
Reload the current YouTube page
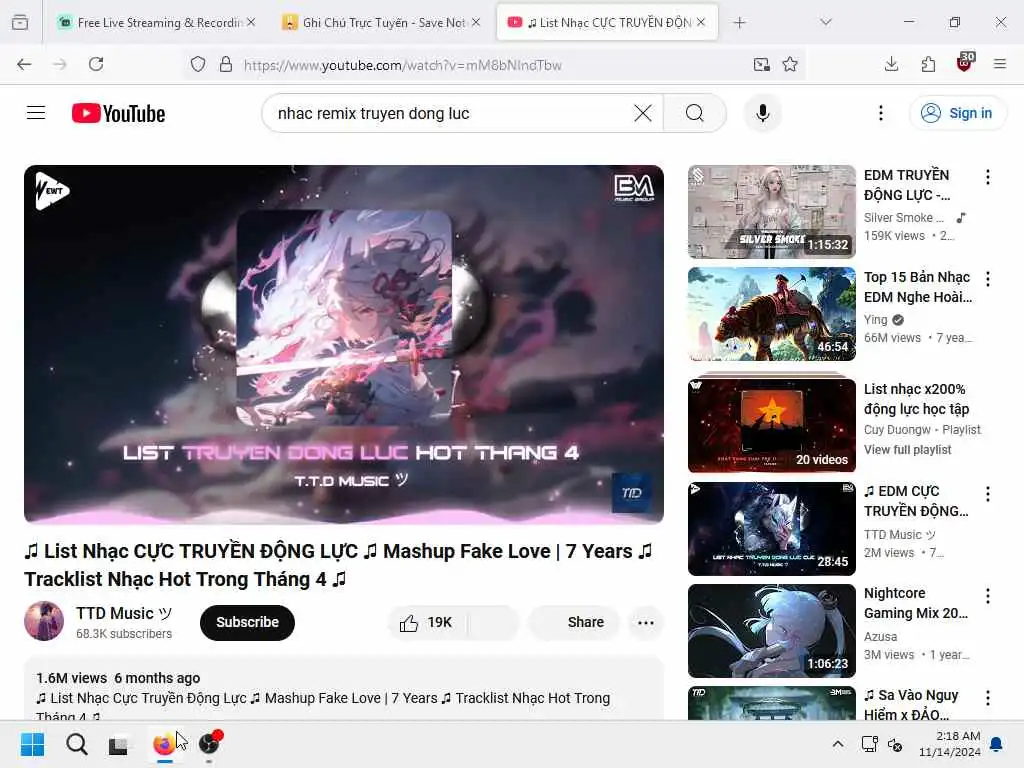tap(96, 64)
